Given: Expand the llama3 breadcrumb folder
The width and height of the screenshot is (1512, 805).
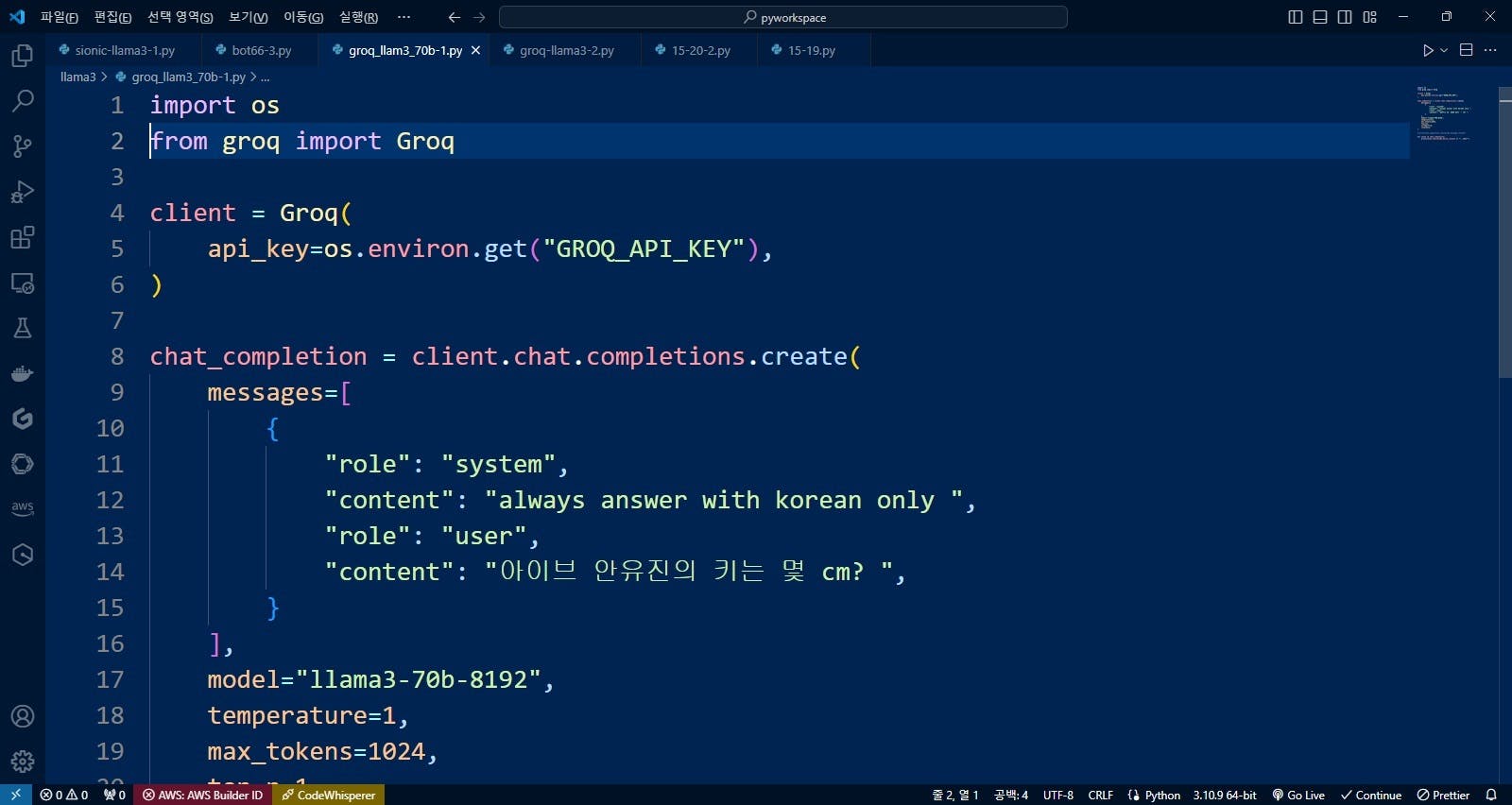Looking at the screenshot, I should coord(77,77).
